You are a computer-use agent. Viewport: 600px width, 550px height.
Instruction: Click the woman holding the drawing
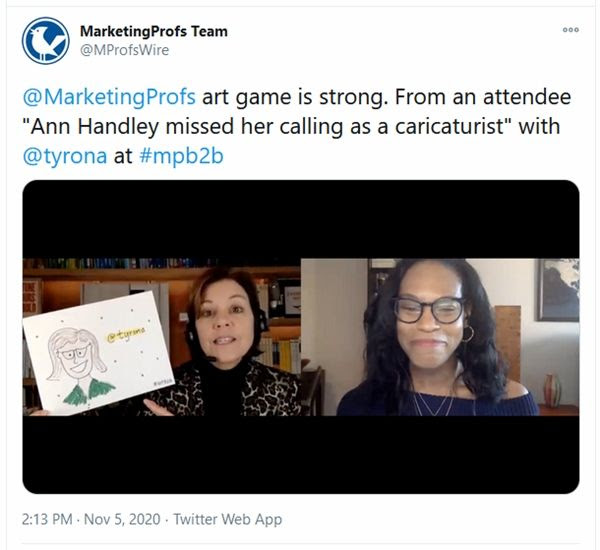point(224,343)
